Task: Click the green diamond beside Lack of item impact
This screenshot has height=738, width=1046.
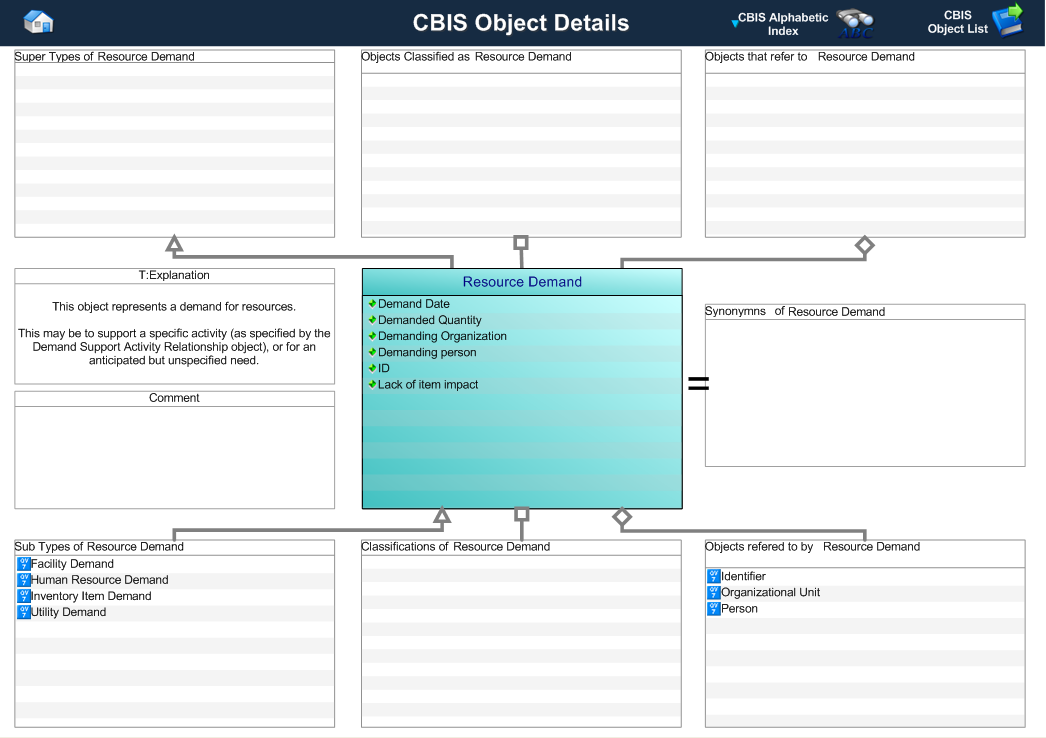Action: click(x=372, y=384)
